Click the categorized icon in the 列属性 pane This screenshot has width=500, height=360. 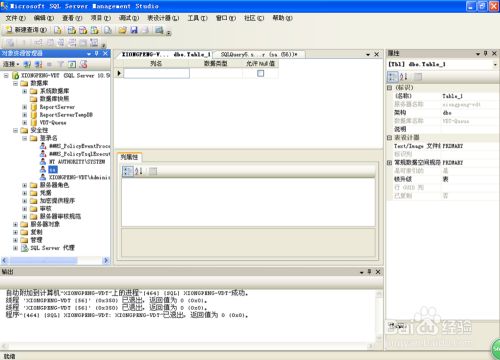[128, 171]
